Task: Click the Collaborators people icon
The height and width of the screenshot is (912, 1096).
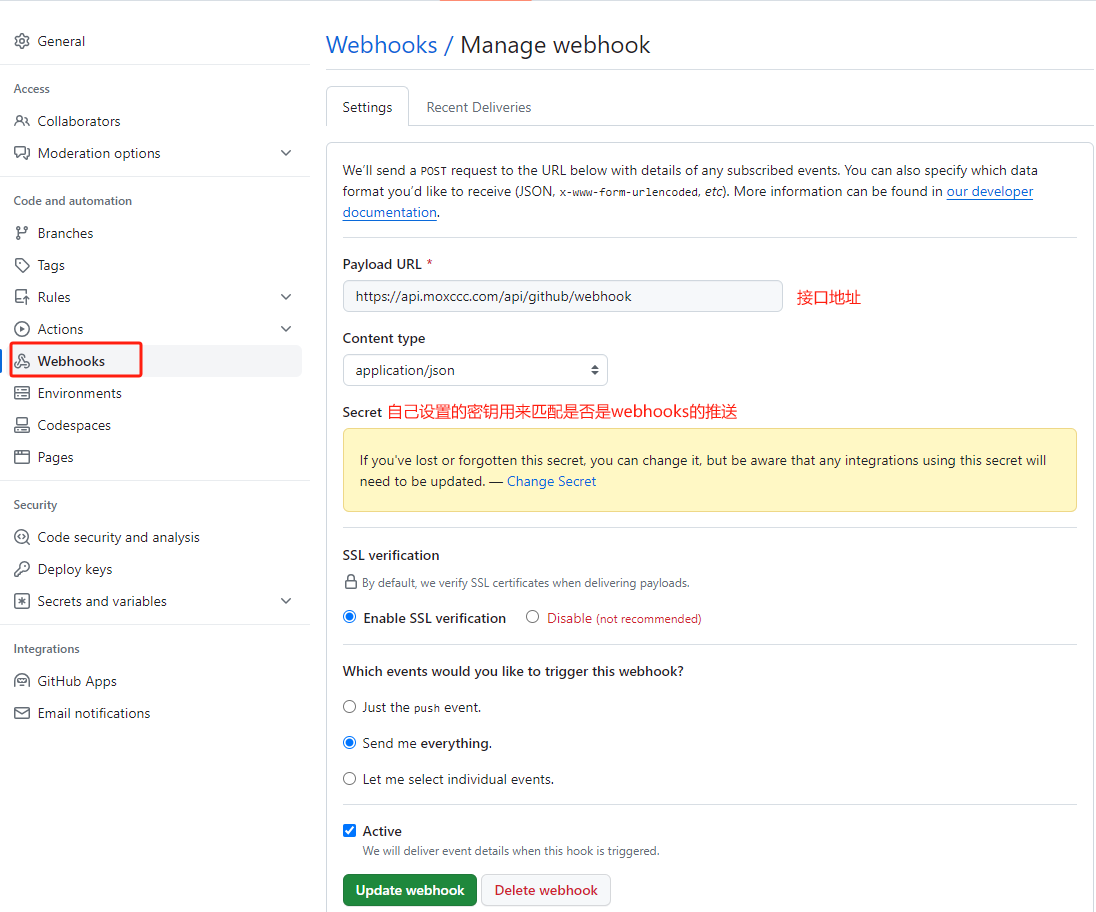Action: (22, 121)
